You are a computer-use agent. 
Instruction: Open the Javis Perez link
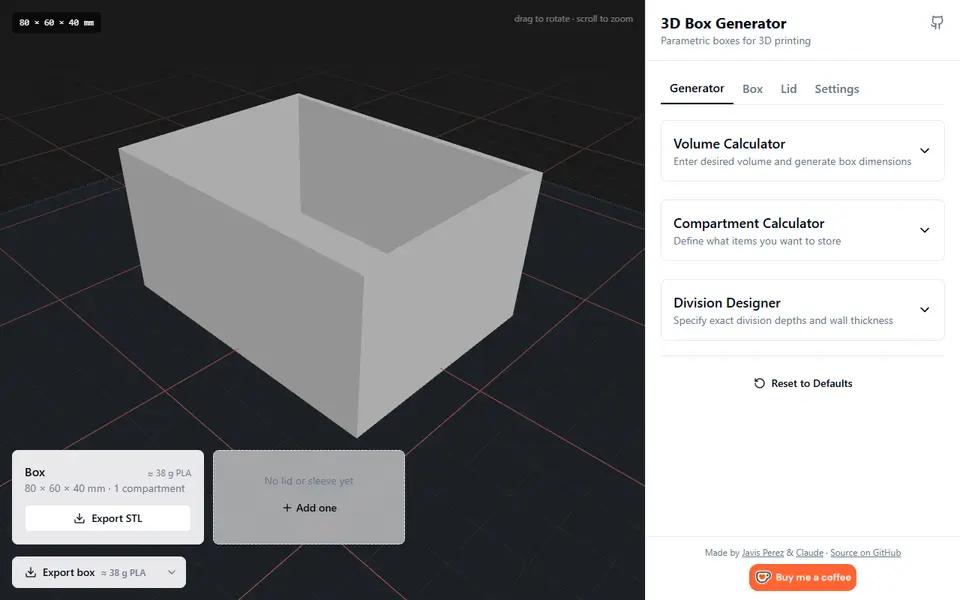(x=763, y=552)
